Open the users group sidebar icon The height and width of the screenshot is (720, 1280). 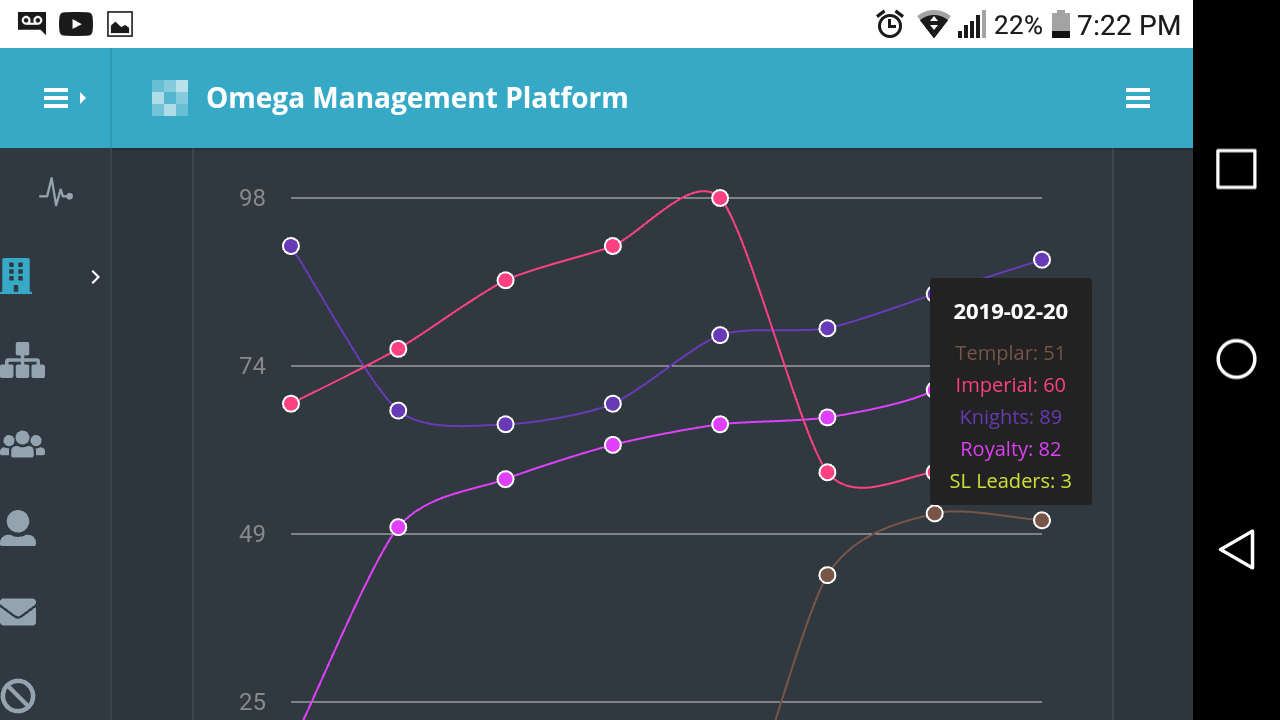point(22,444)
